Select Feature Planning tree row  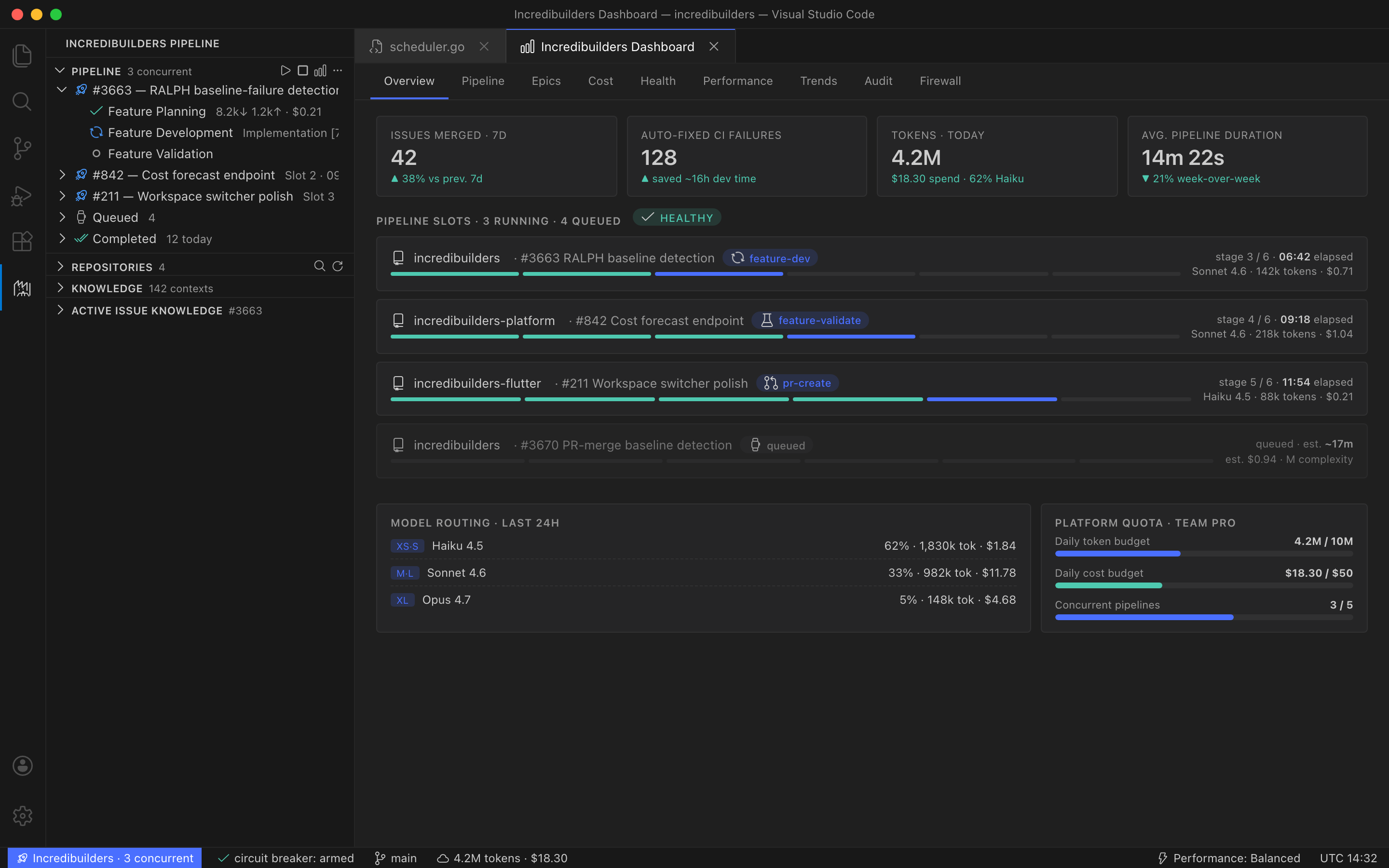click(200, 111)
